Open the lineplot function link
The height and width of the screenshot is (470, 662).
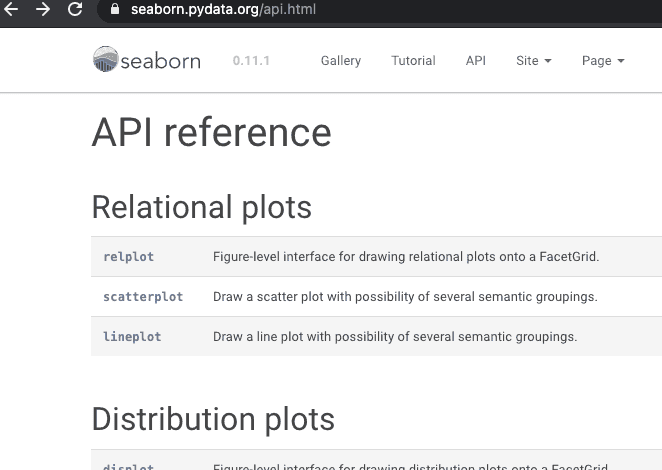coord(132,337)
